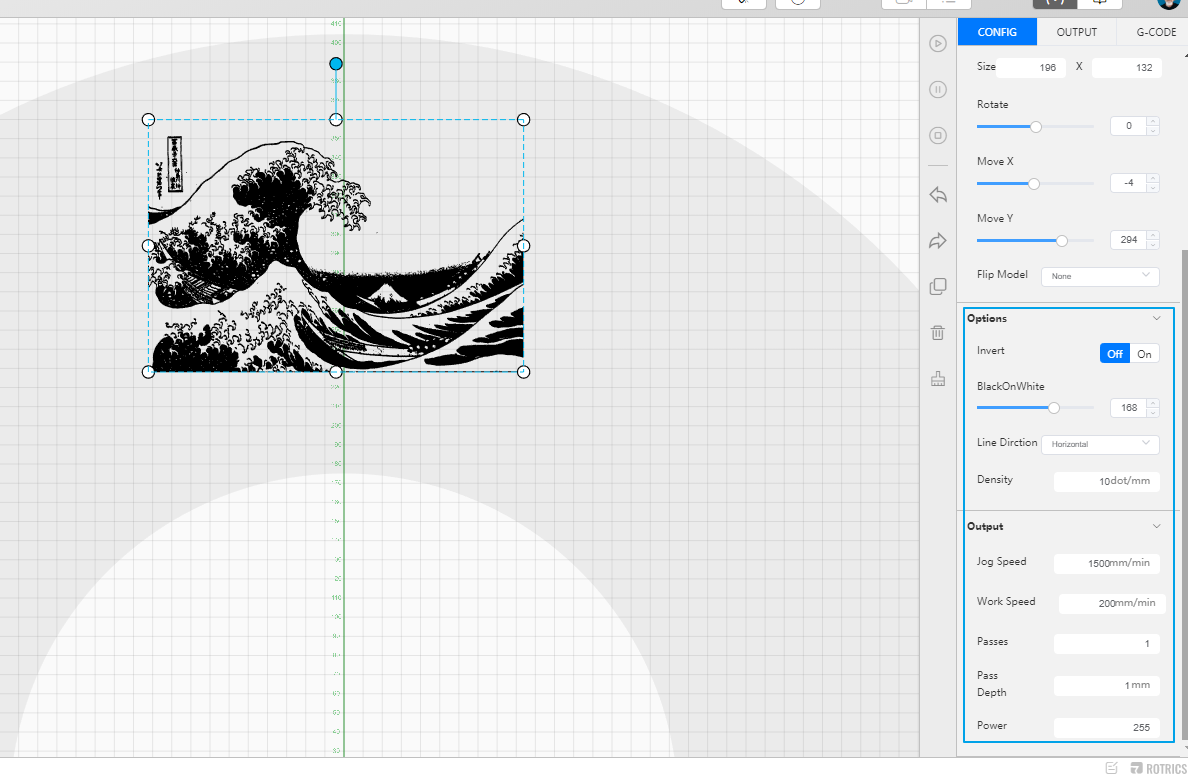Collapse the Output section with its chevron
The image size is (1188, 776).
(1156, 526)
